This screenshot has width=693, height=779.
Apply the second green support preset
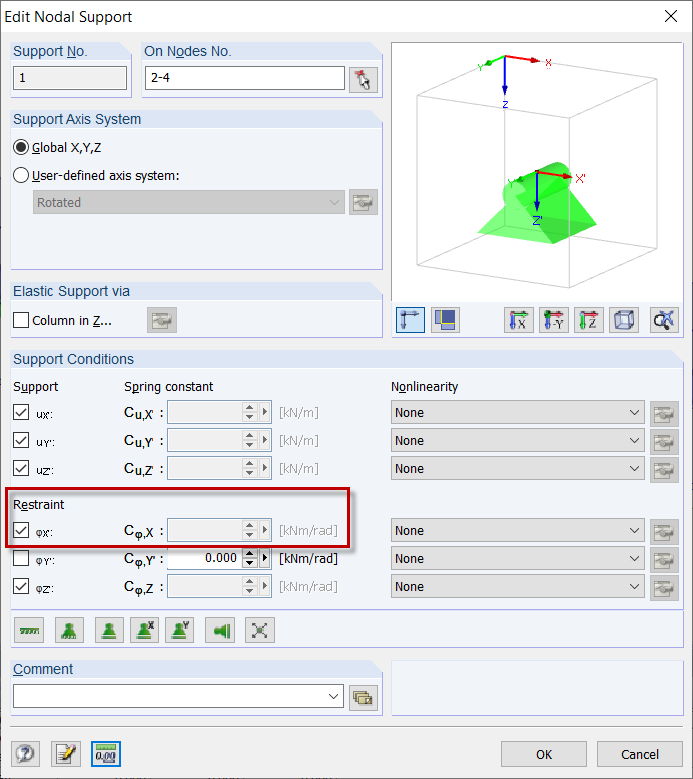point(109,630)
